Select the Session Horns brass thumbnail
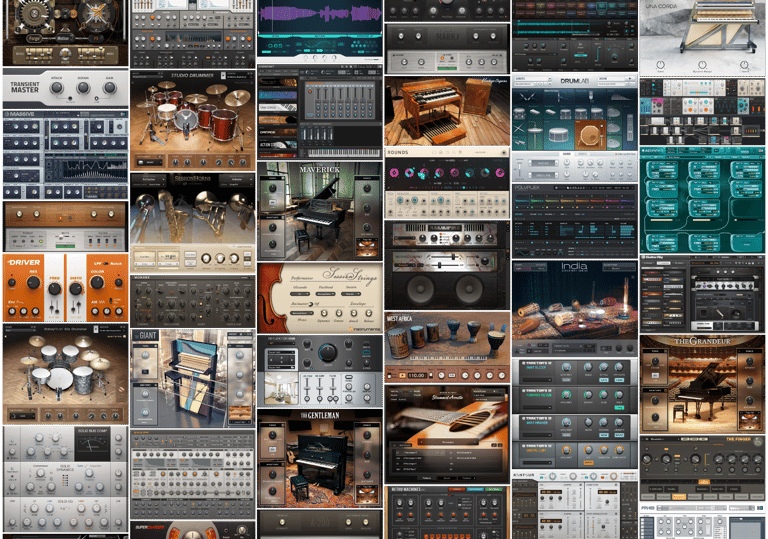Viewport: 768px width, 539px height. coord(192,222)
